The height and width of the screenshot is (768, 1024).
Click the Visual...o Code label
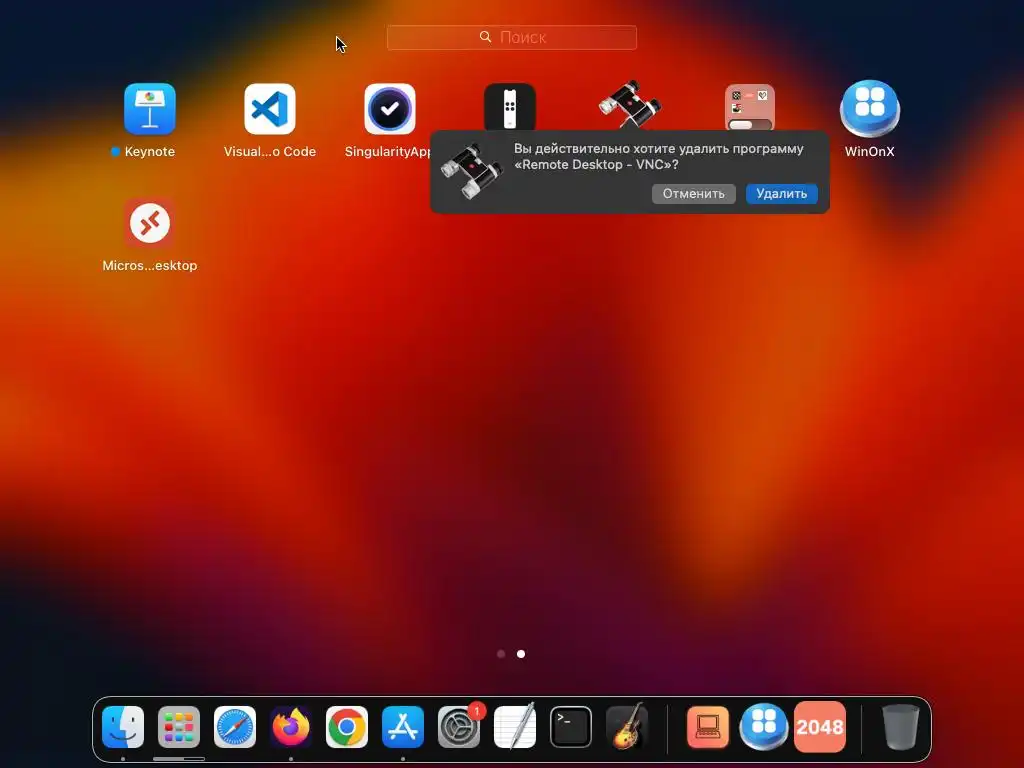(270, 152)
